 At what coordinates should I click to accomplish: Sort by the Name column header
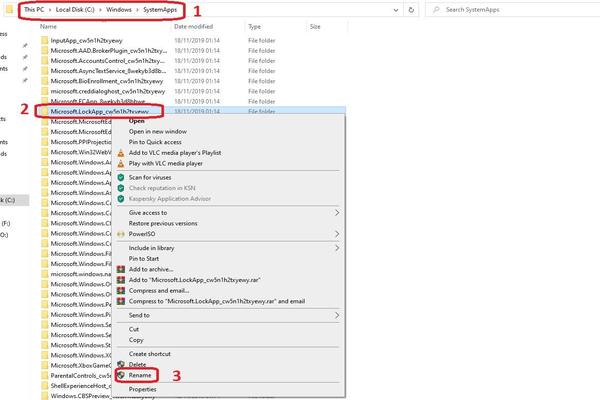point(48,26)
